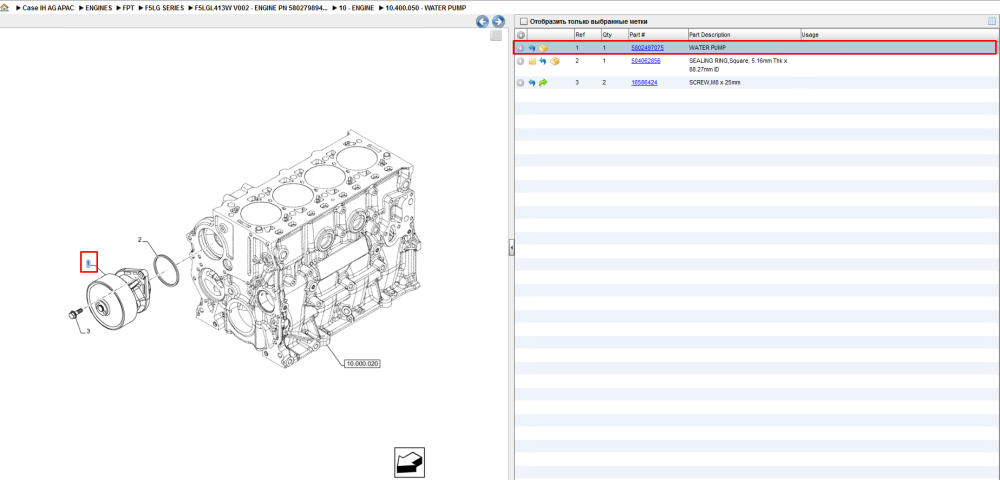1000x480 pixels.
Task: Open '10 - ENGINE' breadcrumb
Action: pyautogui.click(x=357, y=8)
